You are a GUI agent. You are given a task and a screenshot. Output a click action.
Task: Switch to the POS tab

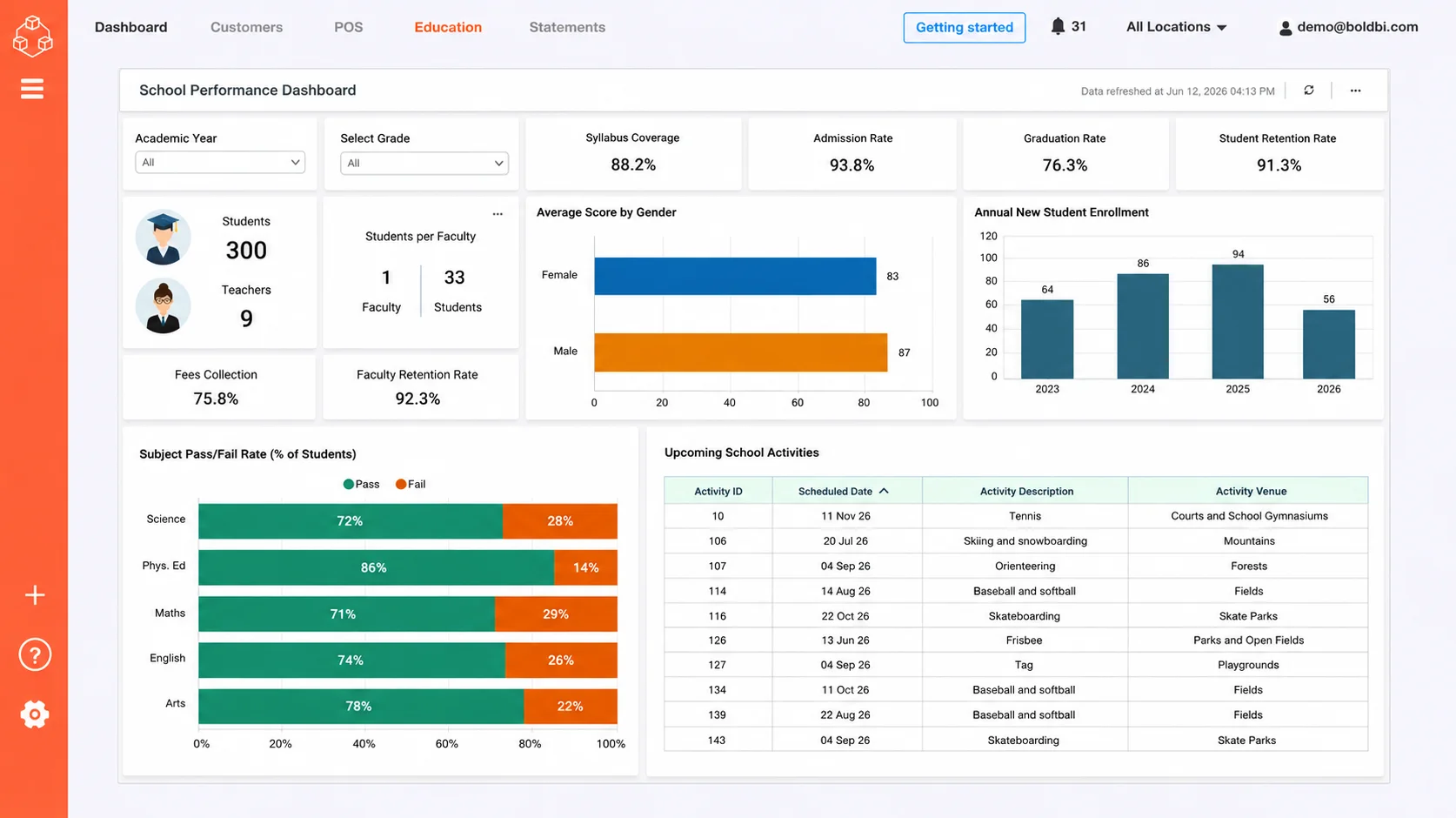pos(348,27)
